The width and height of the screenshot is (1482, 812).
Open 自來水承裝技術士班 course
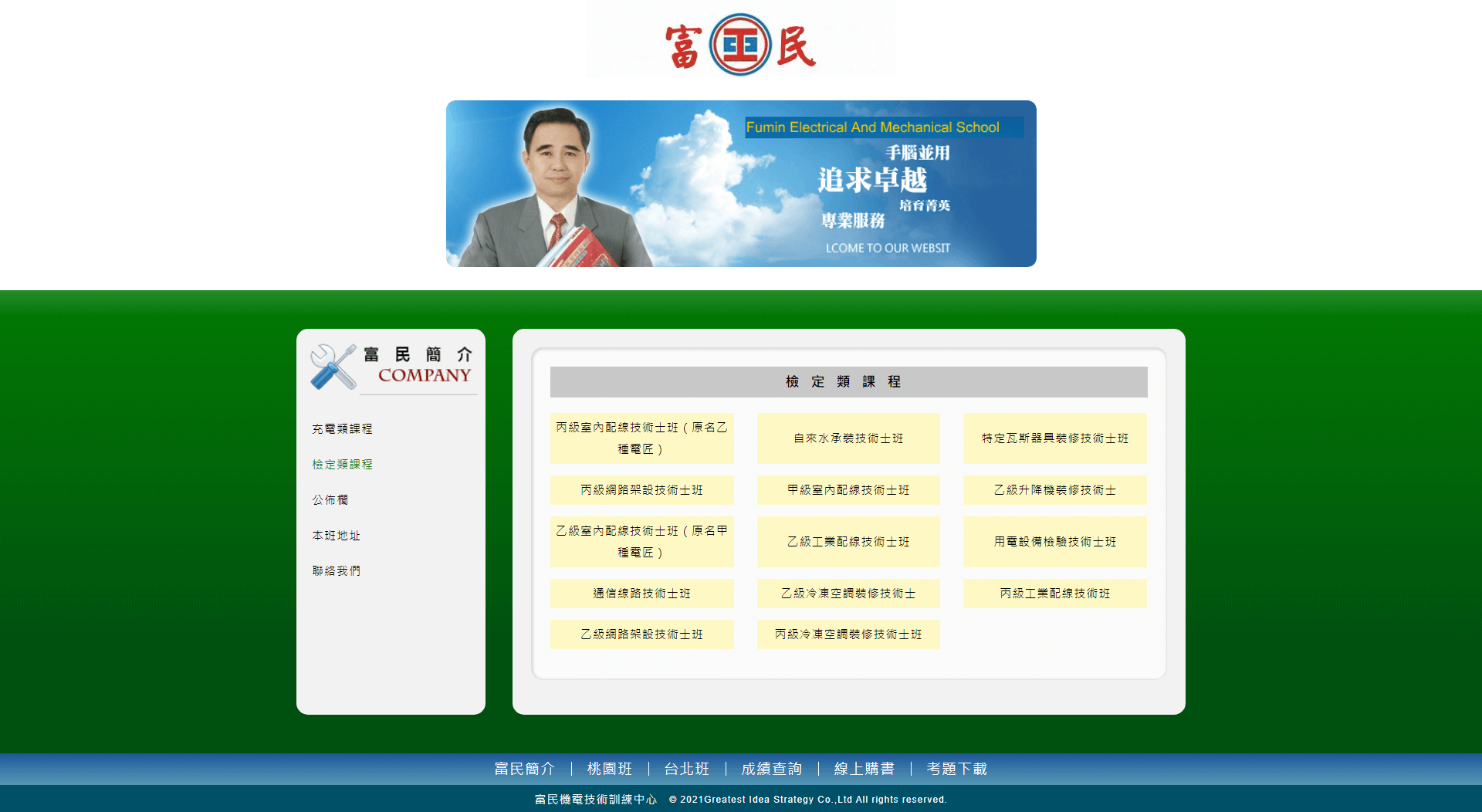(848, 438)
